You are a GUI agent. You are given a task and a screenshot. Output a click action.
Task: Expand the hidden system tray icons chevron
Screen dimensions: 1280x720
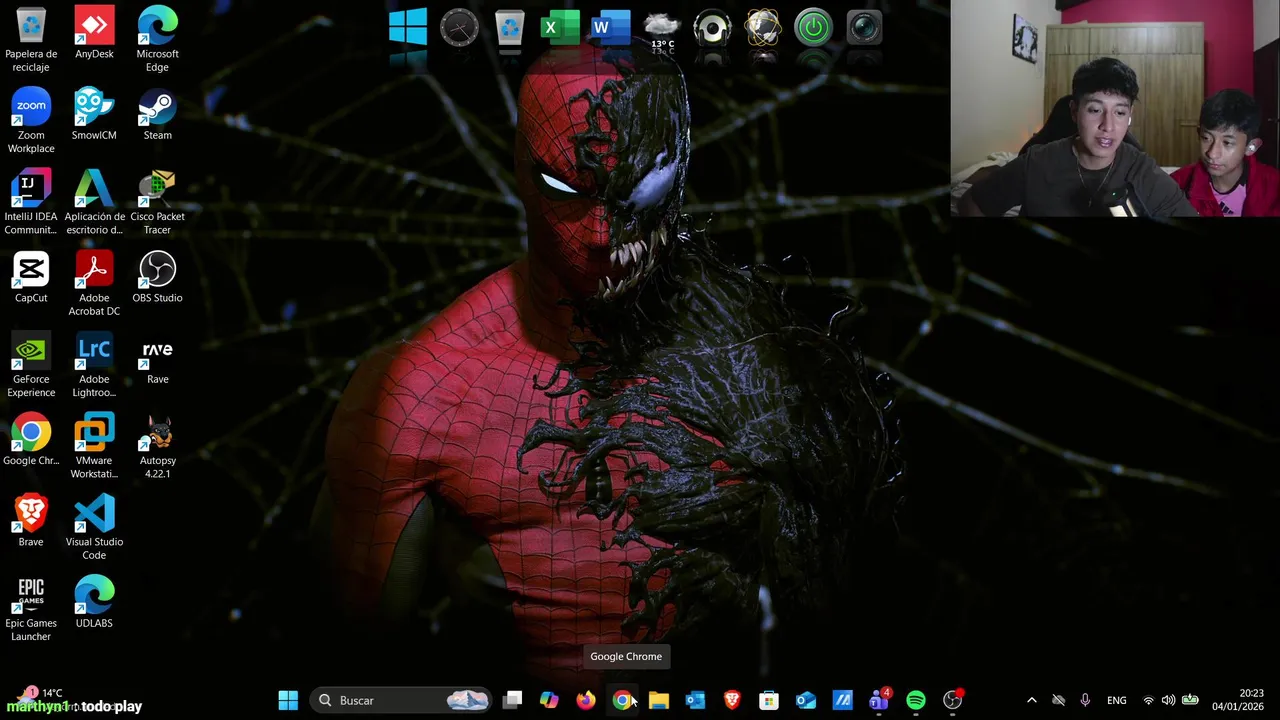[1032, 700]
